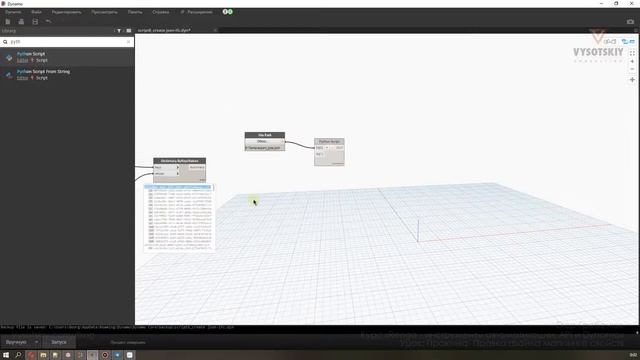This screenshot has width=640, height=360.
Task: Open the Справка menu
Action: 160,12
